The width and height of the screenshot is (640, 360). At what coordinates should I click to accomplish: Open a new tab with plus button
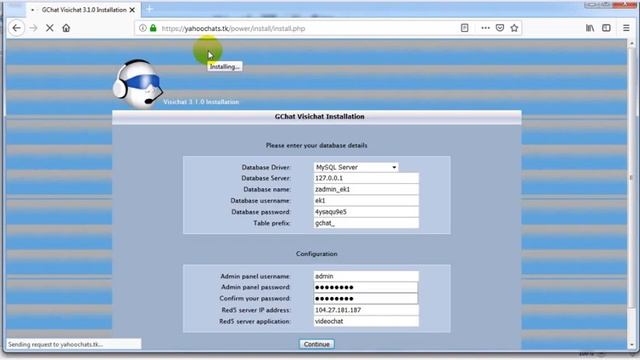149,9
